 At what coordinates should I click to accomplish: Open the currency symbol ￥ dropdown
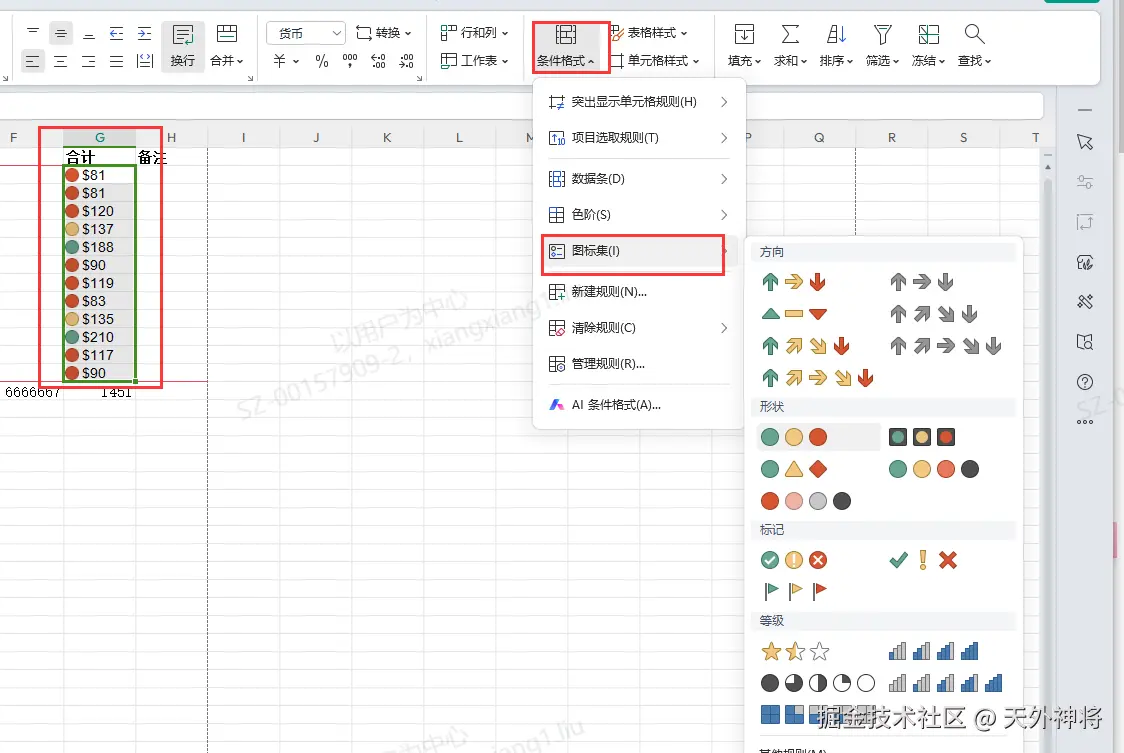coord(286,61)
